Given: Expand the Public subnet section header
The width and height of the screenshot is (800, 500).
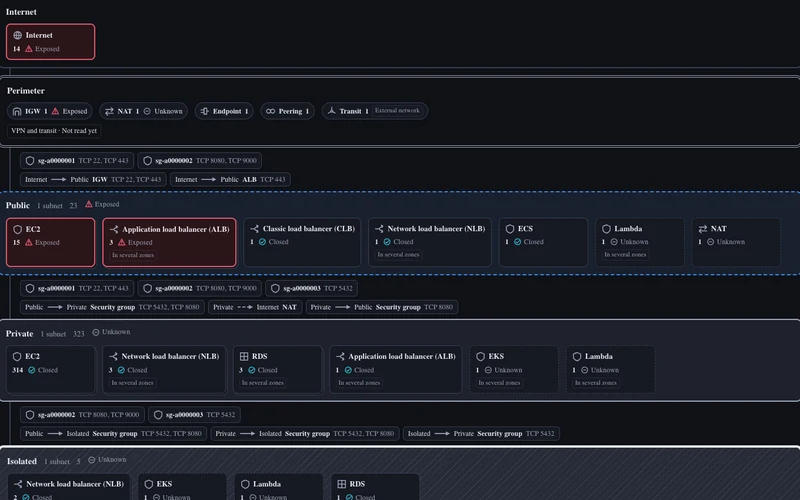Looking at the screenshot, I should pos(62,205).
